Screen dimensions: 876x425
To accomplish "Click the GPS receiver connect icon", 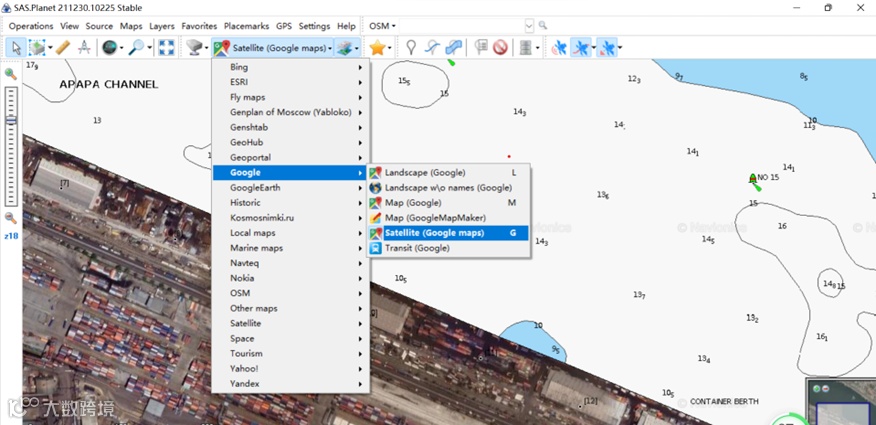I will (559, 48).
